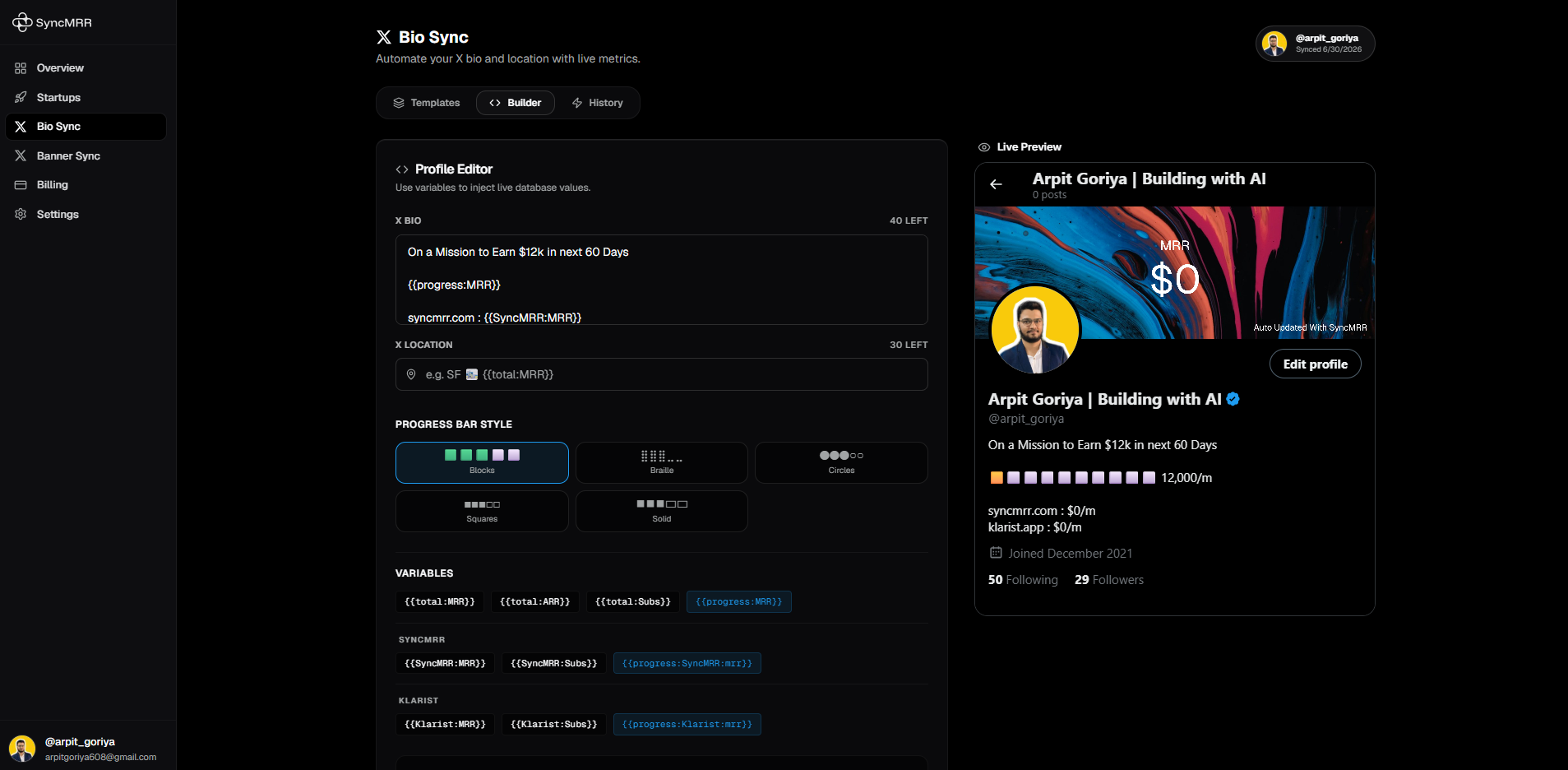Screen dimensions: 1568x770
Task: Select Bio Sync in the sidebar
Action: (86, 127)
